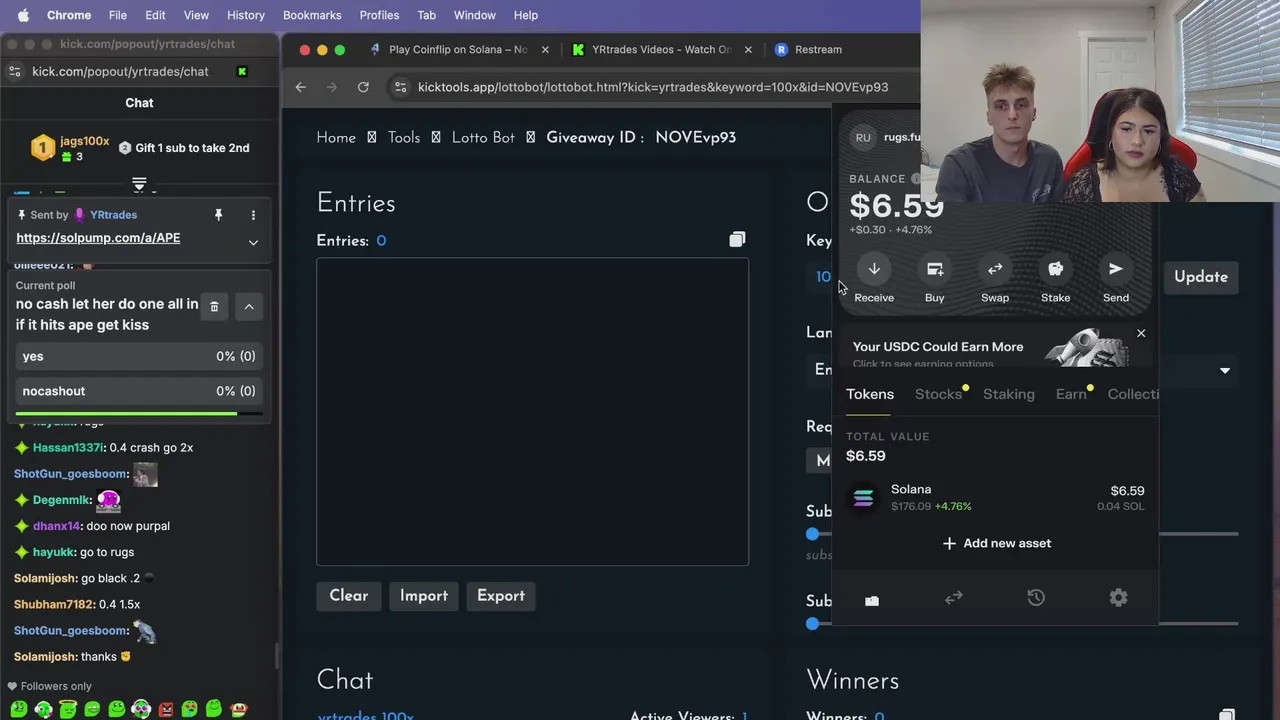Click the browser back arrow
Viewport: 1280px width, 720px height.
click(x=301, y=87)
